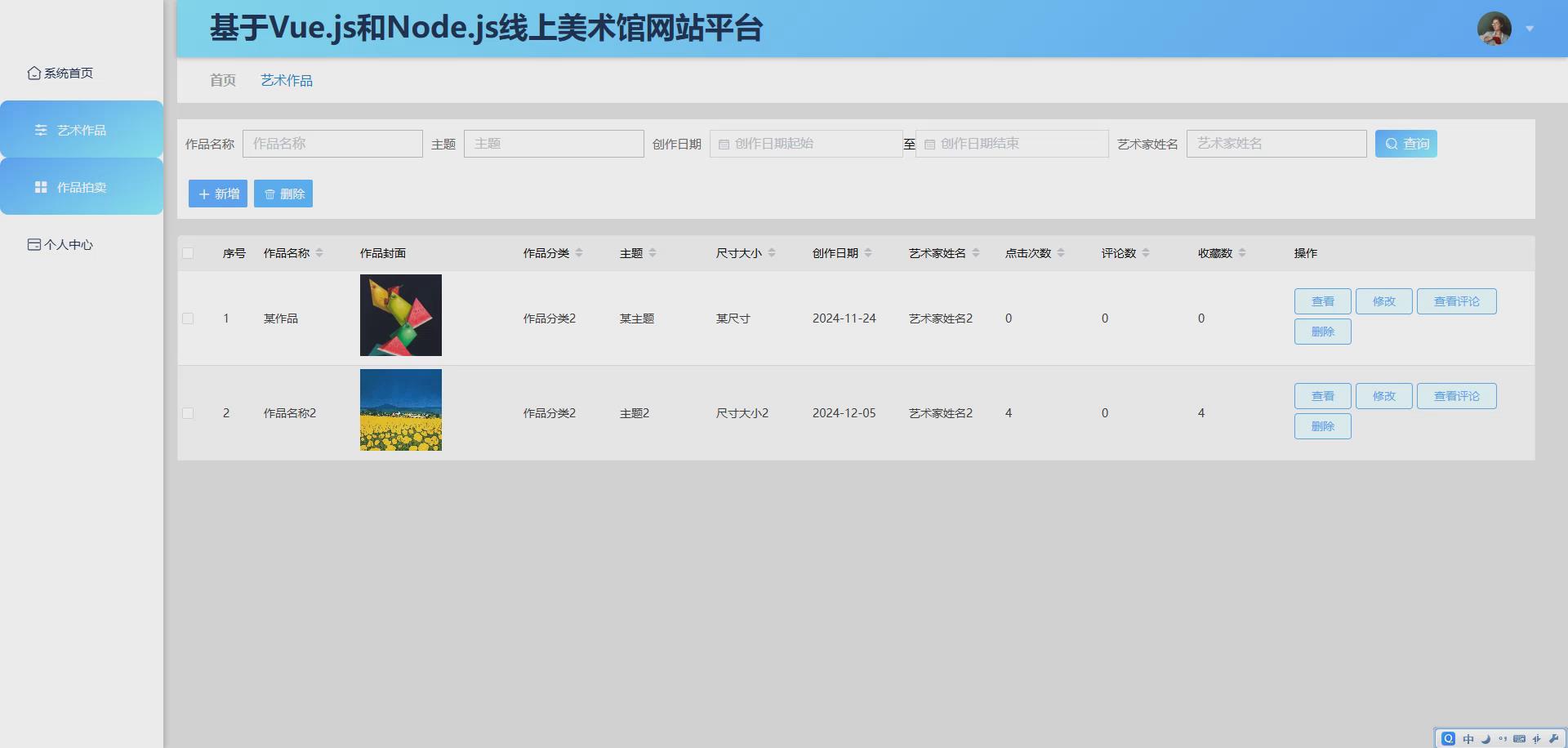Switch to the 首页 breadcrumb tab
This screenshot has height=748, width=1568.
click(x=221, y=80)
